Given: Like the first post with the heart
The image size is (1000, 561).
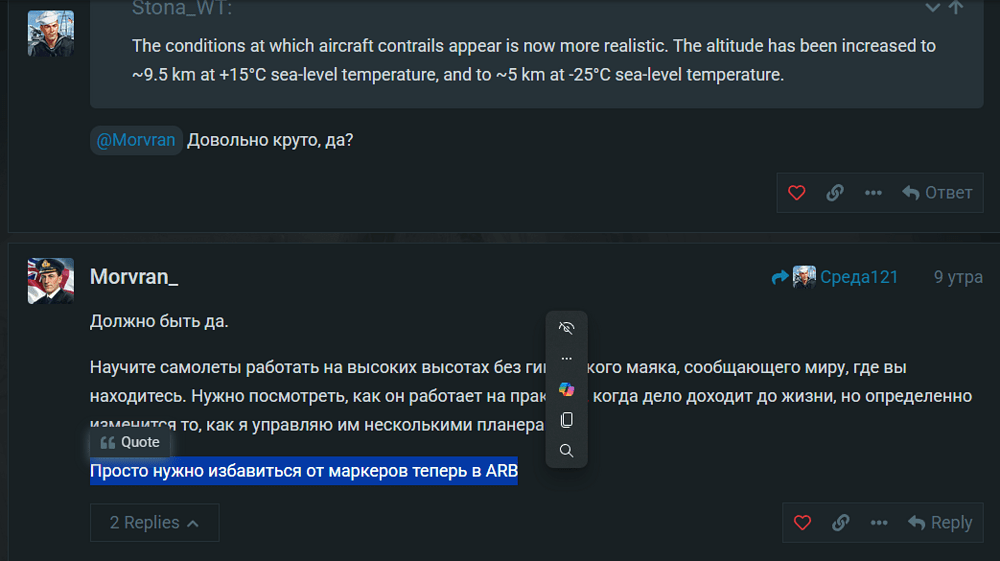Looking at the screenshot, I should point(796,193).
